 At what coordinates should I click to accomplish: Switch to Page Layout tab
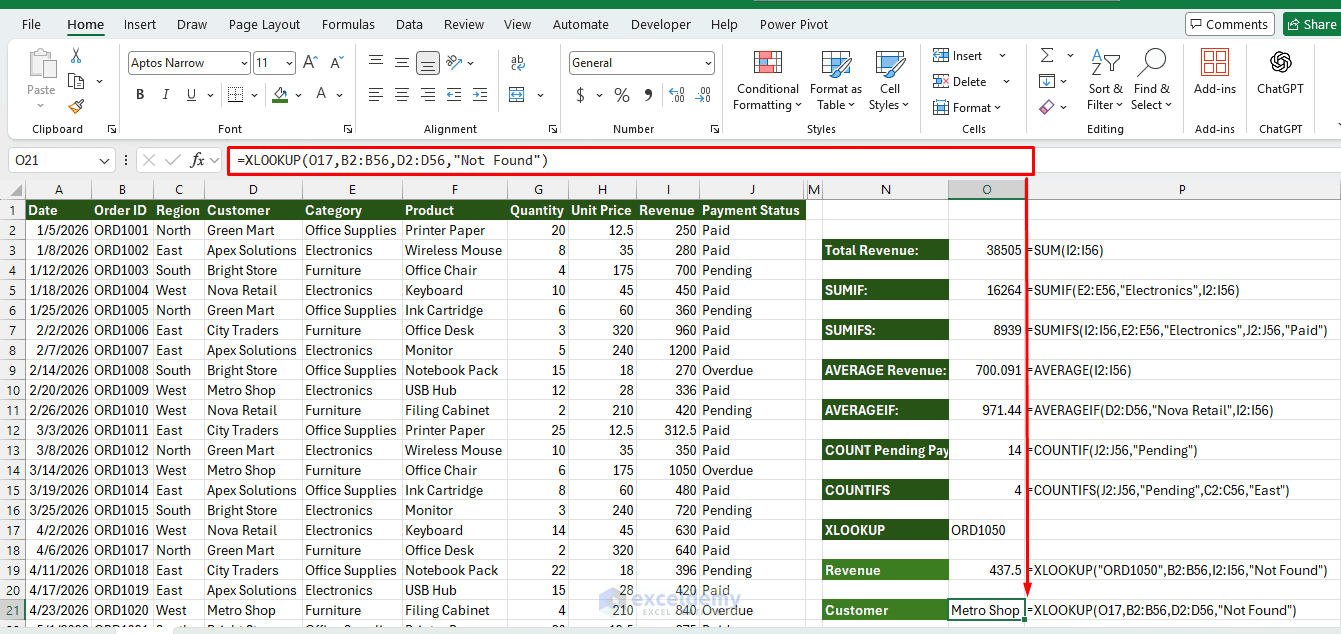pos(264,24)
